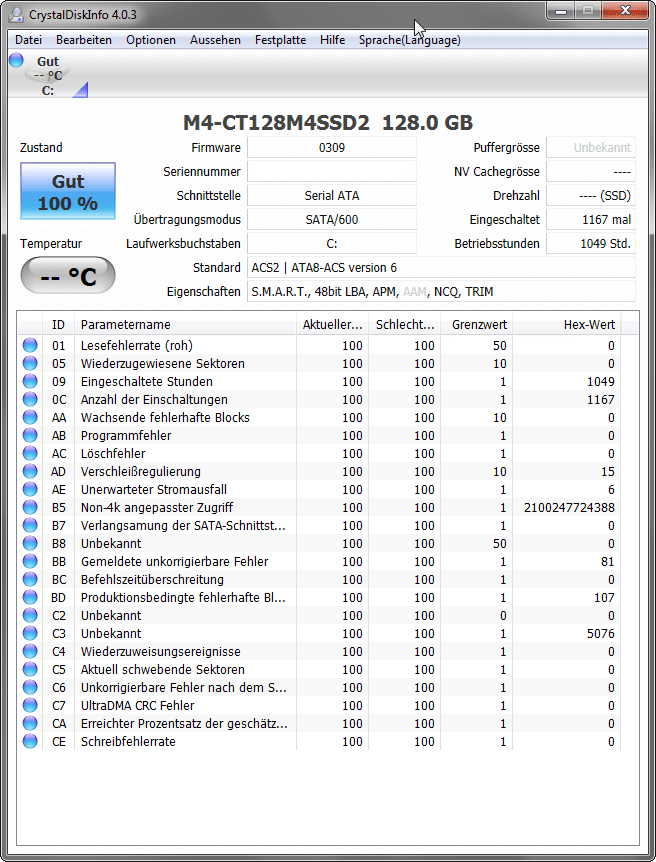Image resolution: width=656 pixels, height=862 pixels.
Task: Click the Firmware field showing 0309
Action: click(x=332, y=147)
